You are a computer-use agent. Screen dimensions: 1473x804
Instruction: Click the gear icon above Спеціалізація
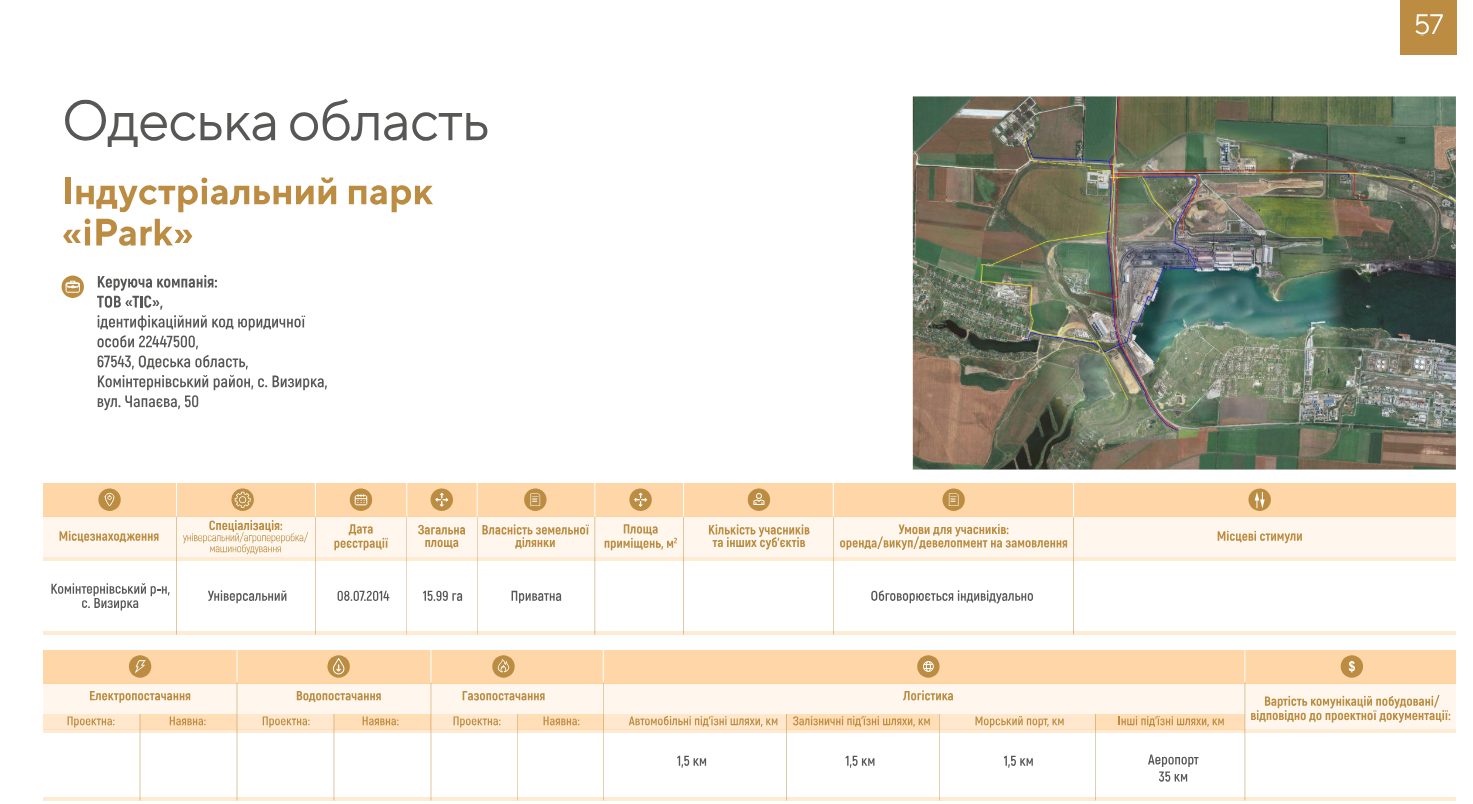tap(243, 499)
